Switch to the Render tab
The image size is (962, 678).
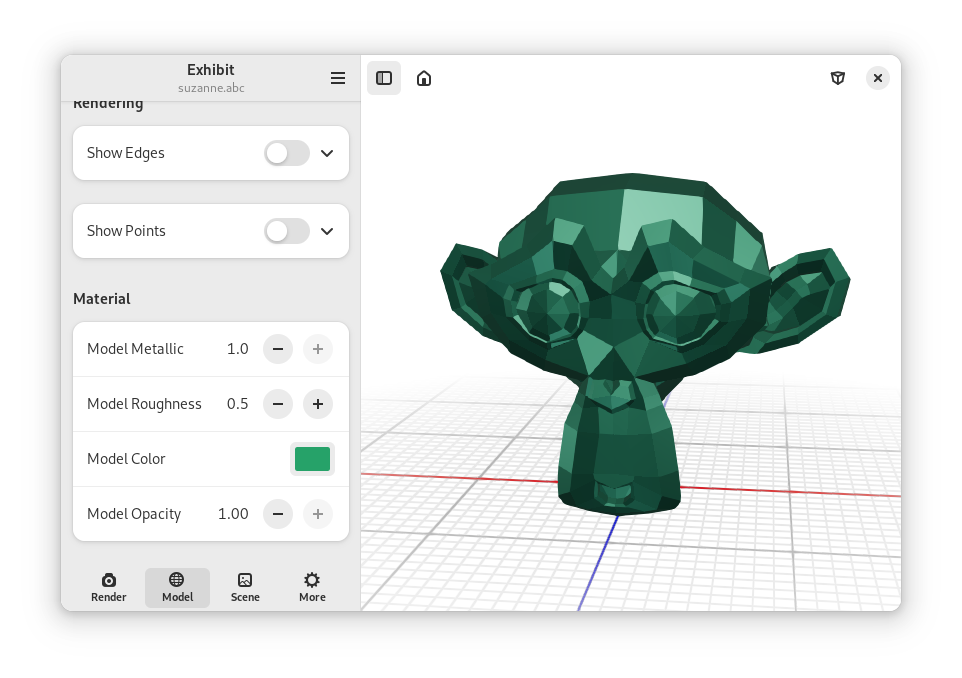[x=109, y=588]
